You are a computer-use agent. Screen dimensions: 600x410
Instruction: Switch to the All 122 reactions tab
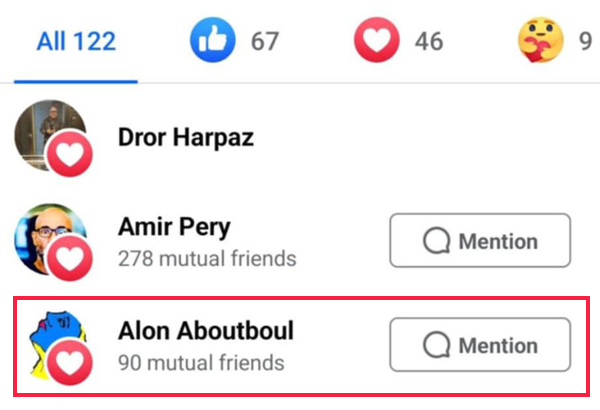point(76,42)
